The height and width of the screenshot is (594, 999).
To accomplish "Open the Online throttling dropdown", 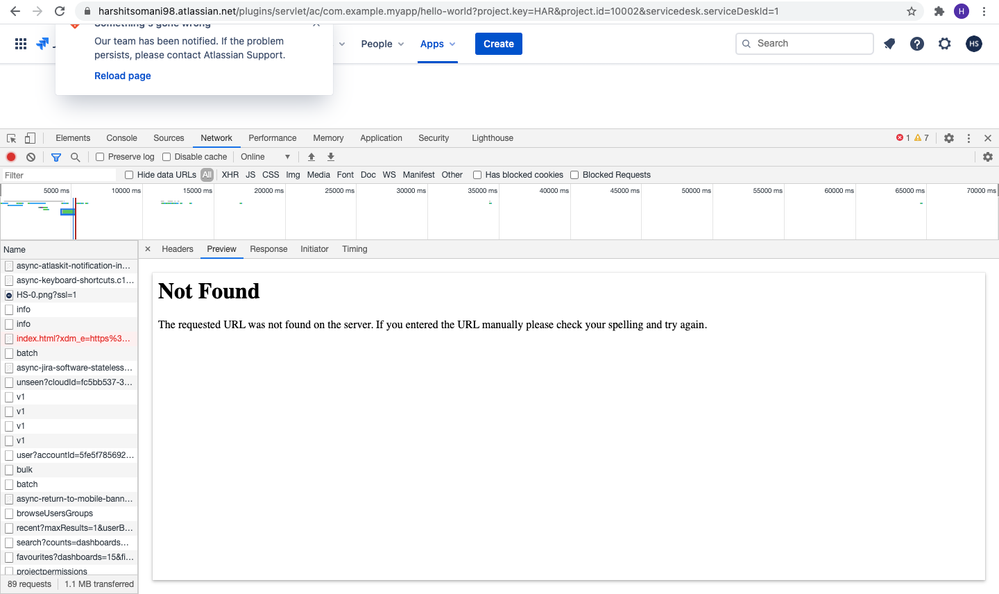I will click(265, 157).
